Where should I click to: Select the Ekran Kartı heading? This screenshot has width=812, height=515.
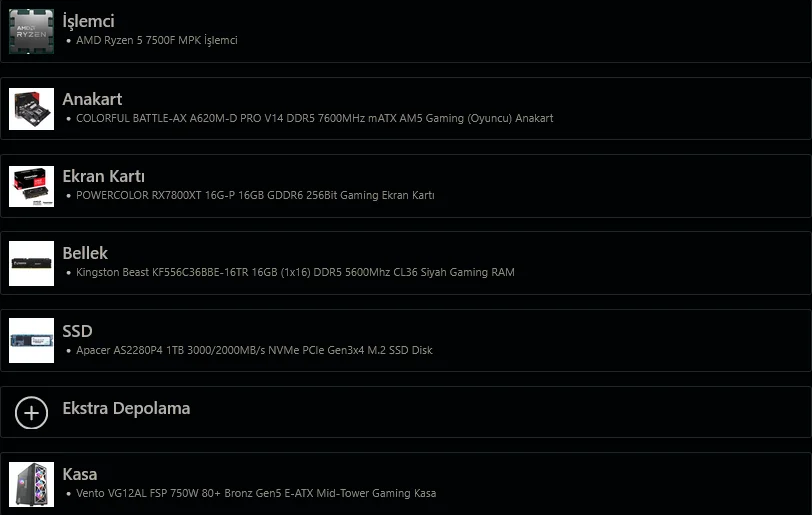point(103,176)
